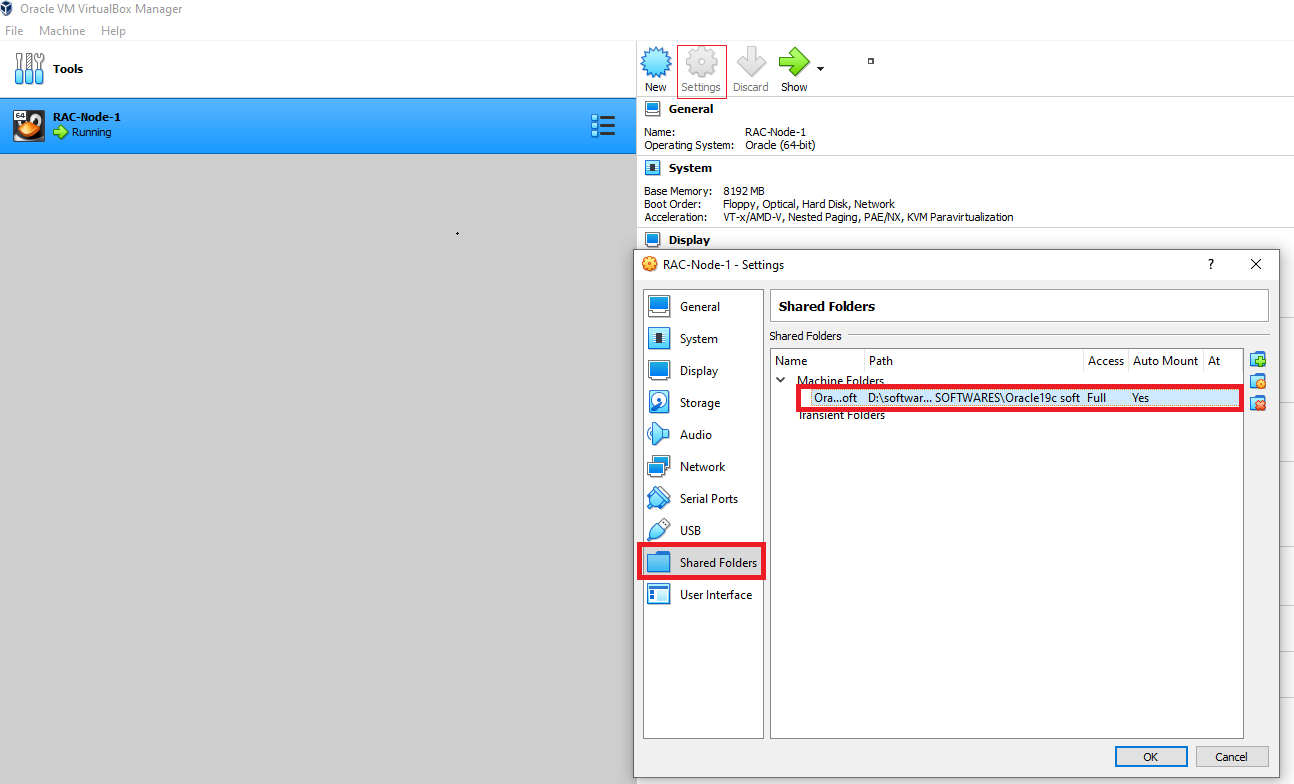This screenshot has width=1294, height=784.
Task: Open the File menu
Action: tap(14, 31)
